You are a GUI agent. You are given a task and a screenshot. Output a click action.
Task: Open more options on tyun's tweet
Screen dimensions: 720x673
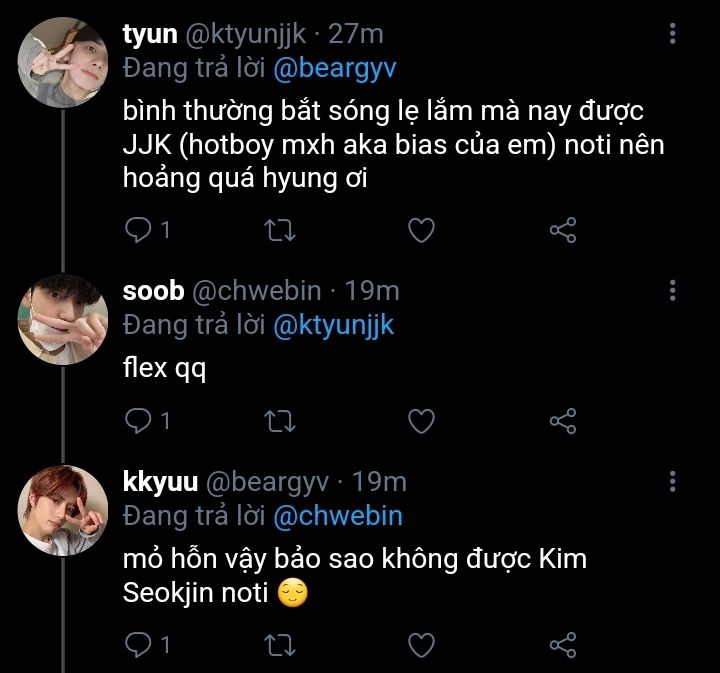pos(672,36)
